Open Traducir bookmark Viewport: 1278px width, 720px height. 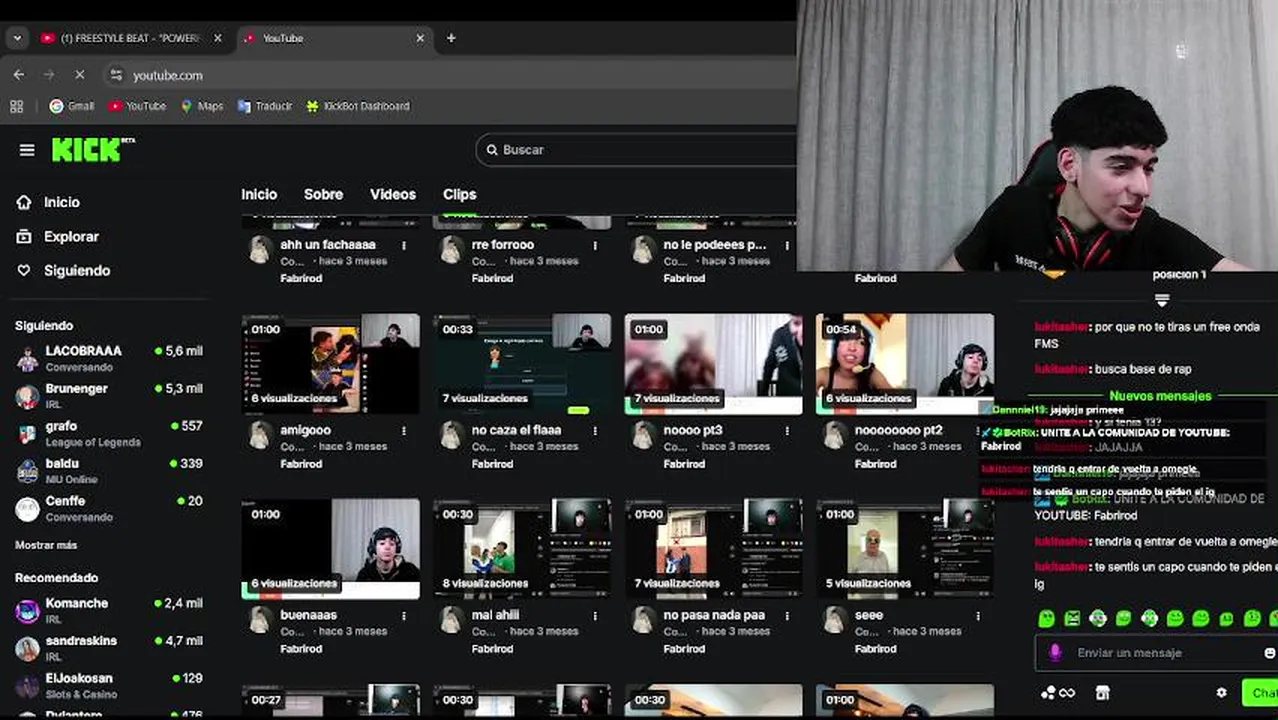pos(265,106)
